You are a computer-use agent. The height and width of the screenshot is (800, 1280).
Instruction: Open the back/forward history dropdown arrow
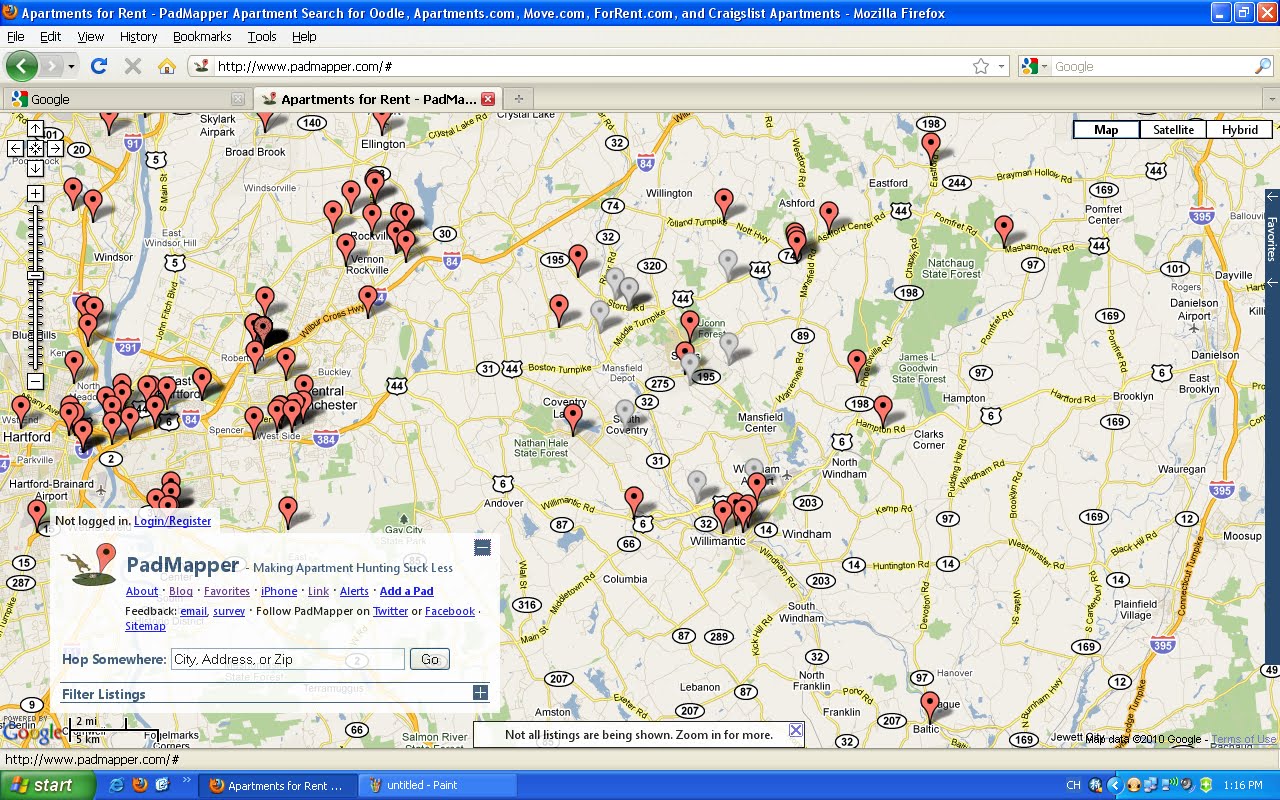click(71, 66)
